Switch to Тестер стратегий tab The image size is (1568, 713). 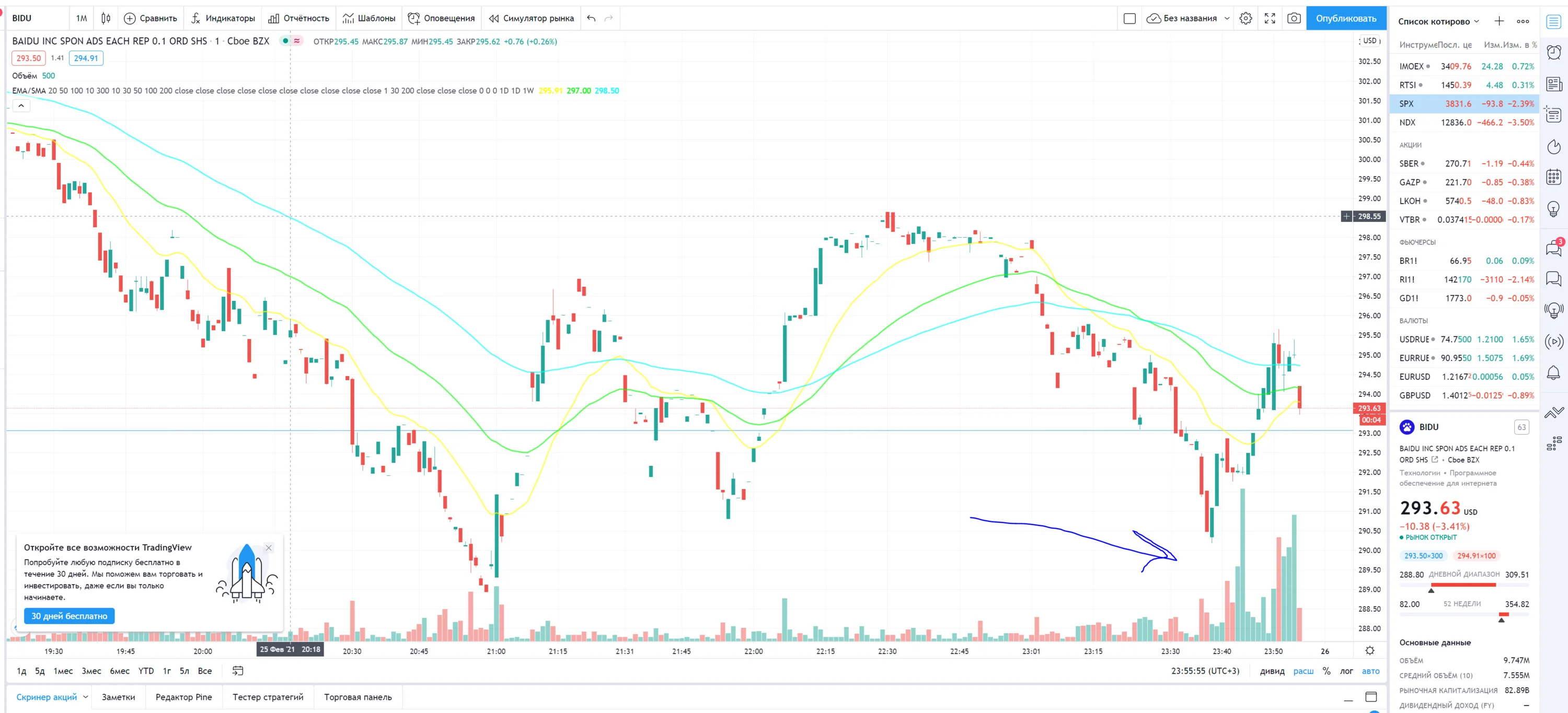[268, 697]
